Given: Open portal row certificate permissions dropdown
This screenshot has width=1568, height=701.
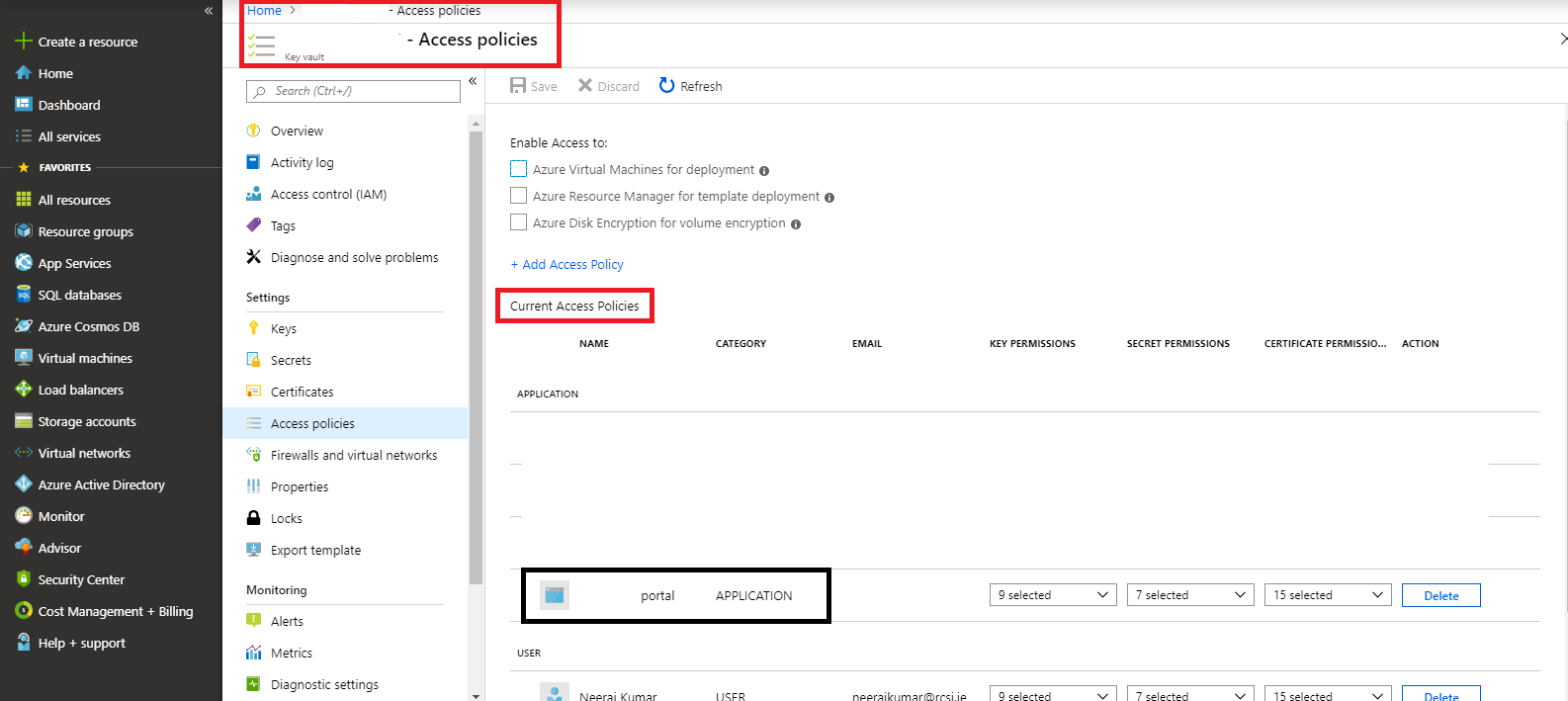Looking at the screenshot, I should pyautogui.click(x=1328, y=595).
